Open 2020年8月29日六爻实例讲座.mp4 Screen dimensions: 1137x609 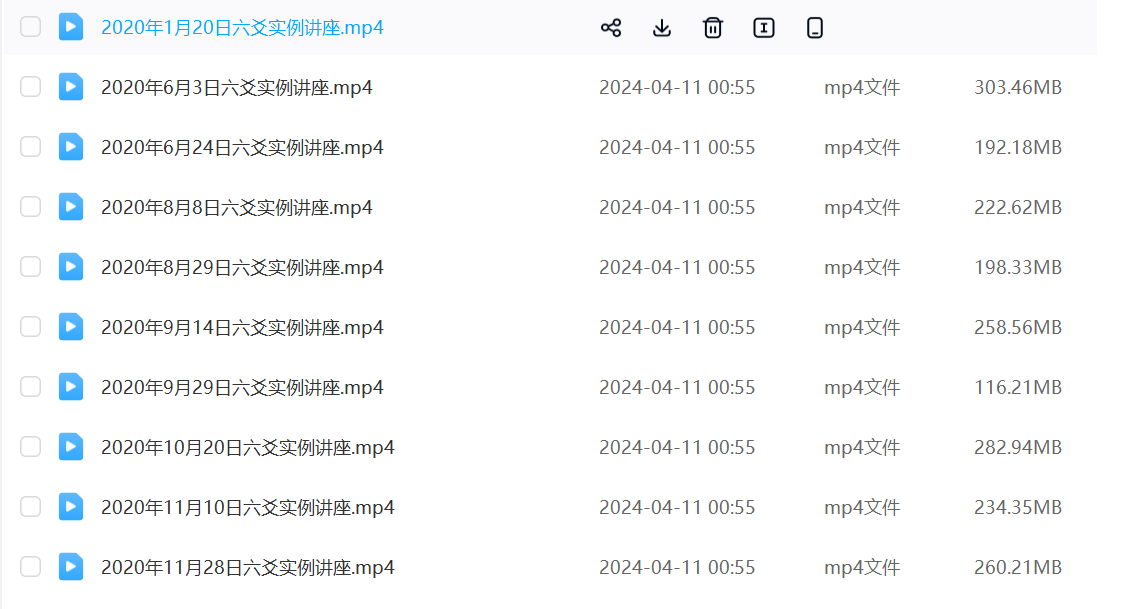tap(242, 268)
